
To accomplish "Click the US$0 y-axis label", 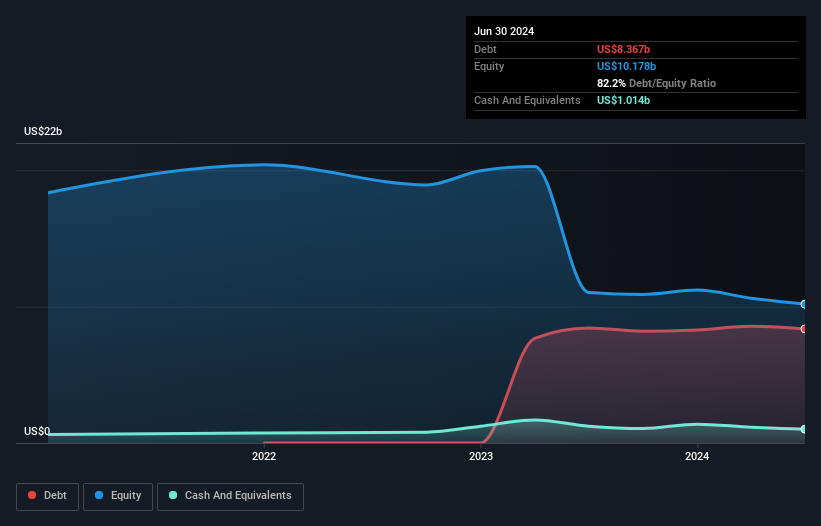I will click(x=37, y=431).
